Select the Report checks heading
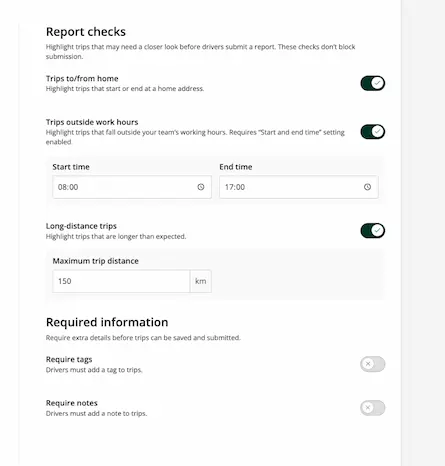The height and width of the screenshot is (466, 445). click(86, 32)
